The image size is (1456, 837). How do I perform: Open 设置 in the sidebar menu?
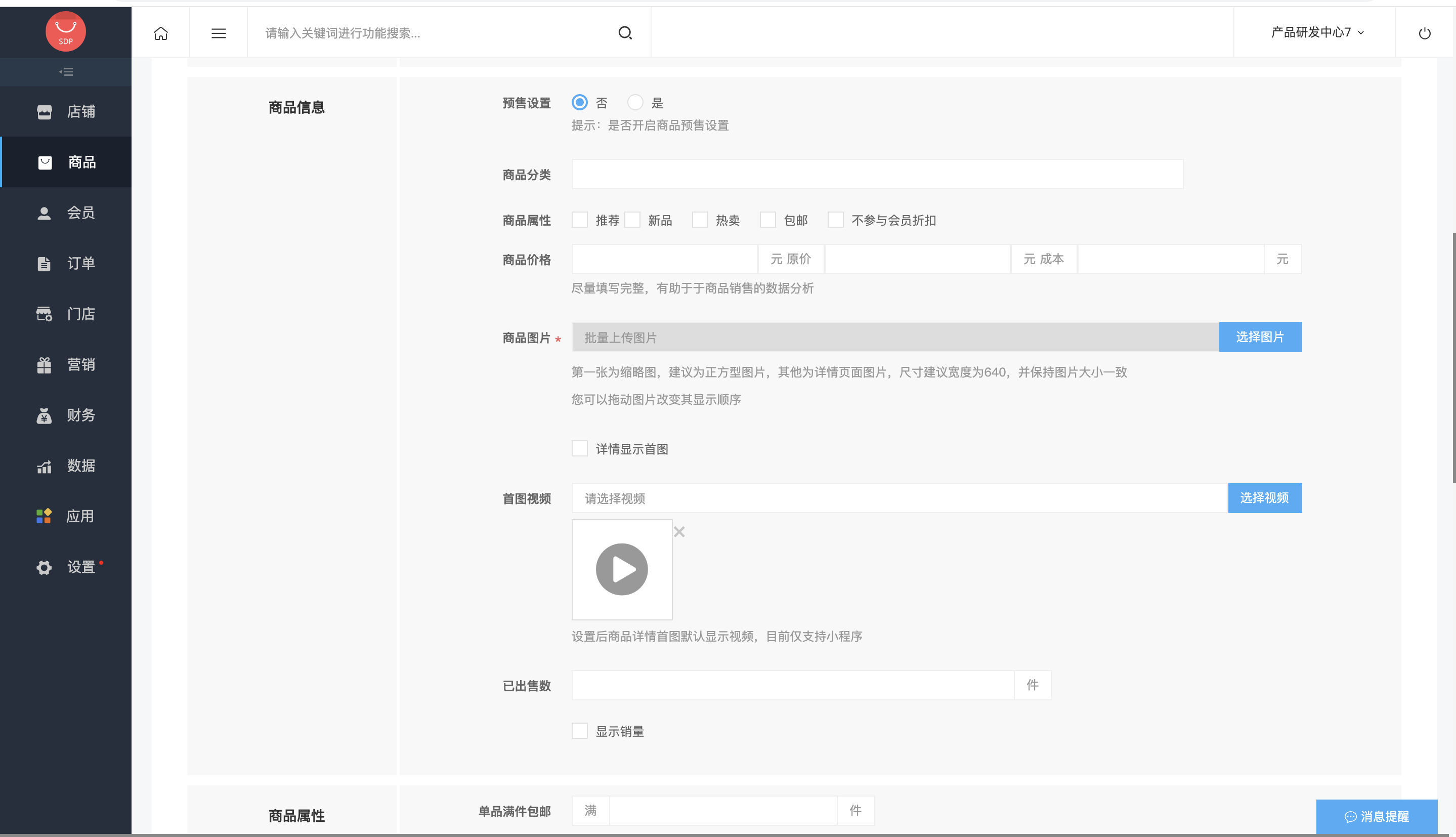click(x=65, y=567)
